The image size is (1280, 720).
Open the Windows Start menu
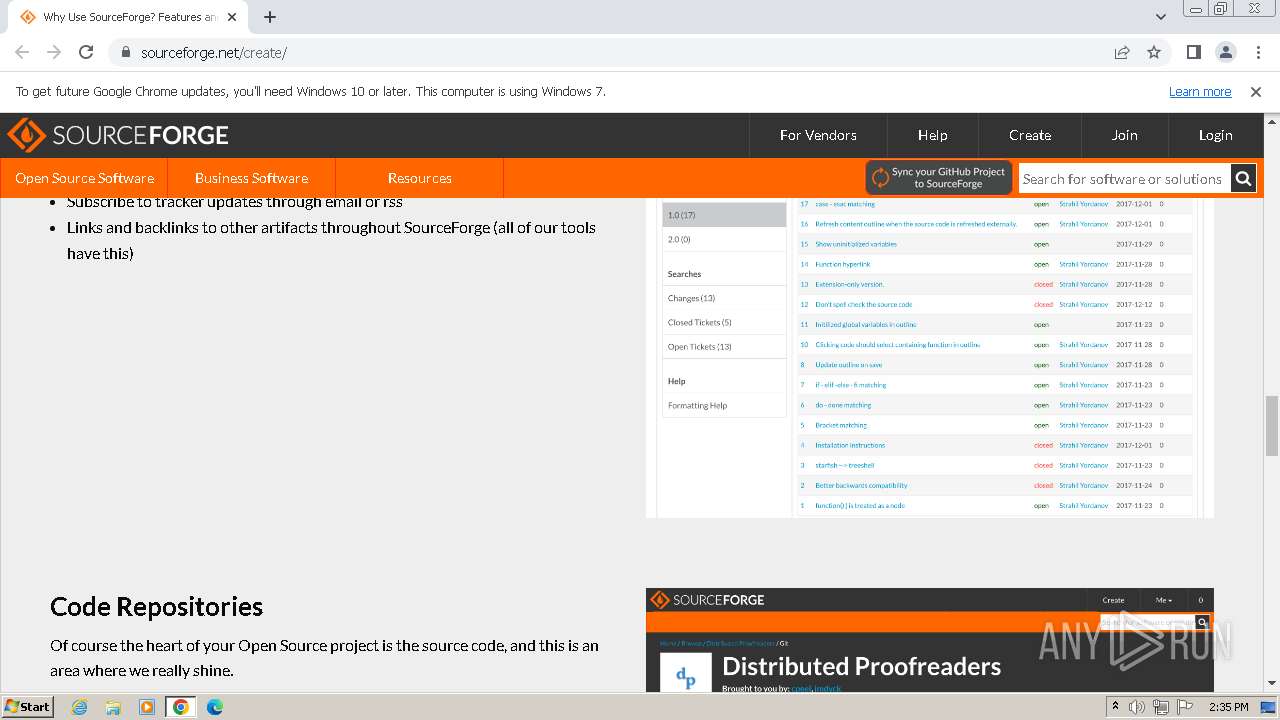tap(28, 707)
